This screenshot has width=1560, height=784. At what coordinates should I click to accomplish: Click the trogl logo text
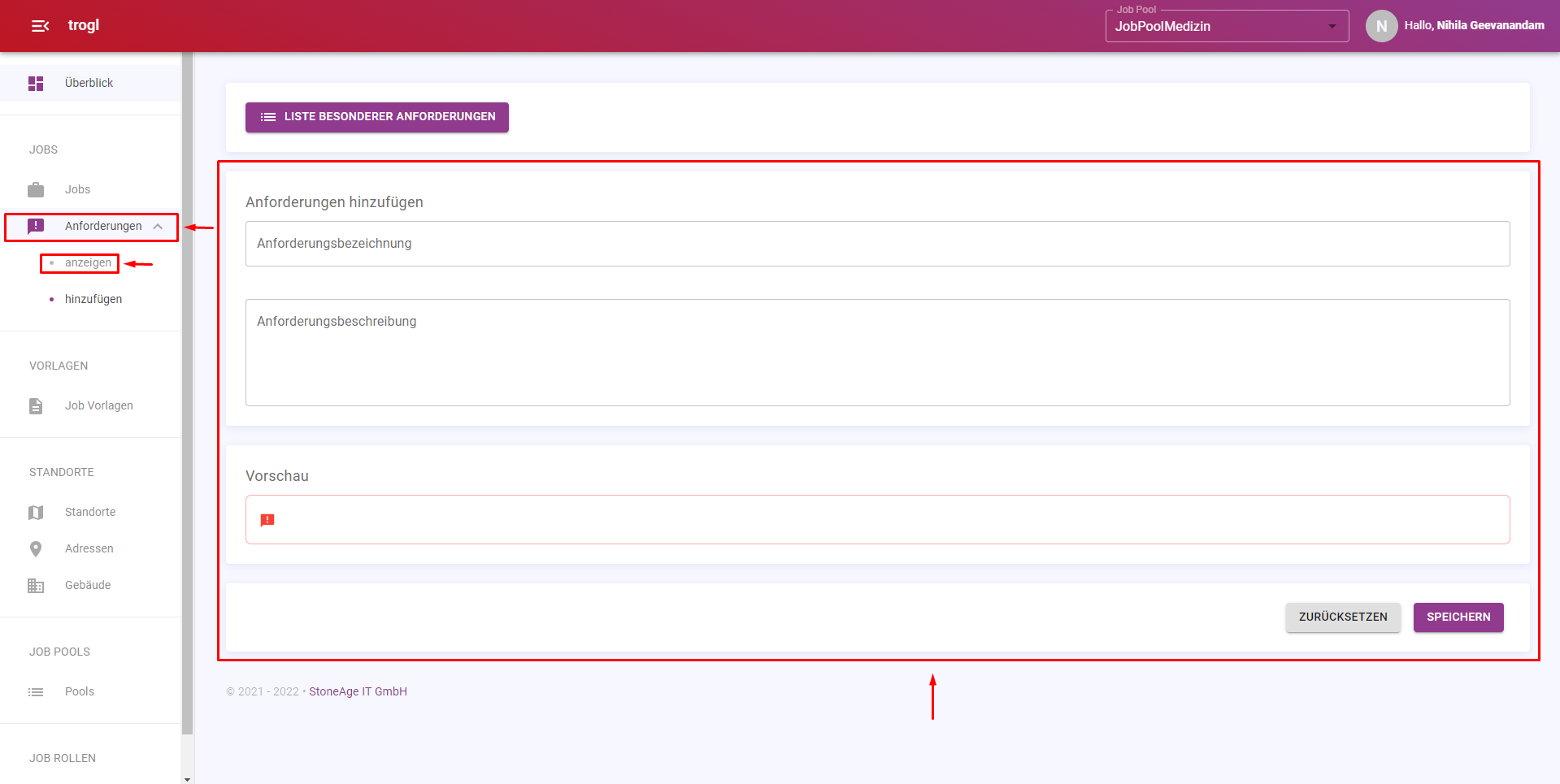pos(84,25)
